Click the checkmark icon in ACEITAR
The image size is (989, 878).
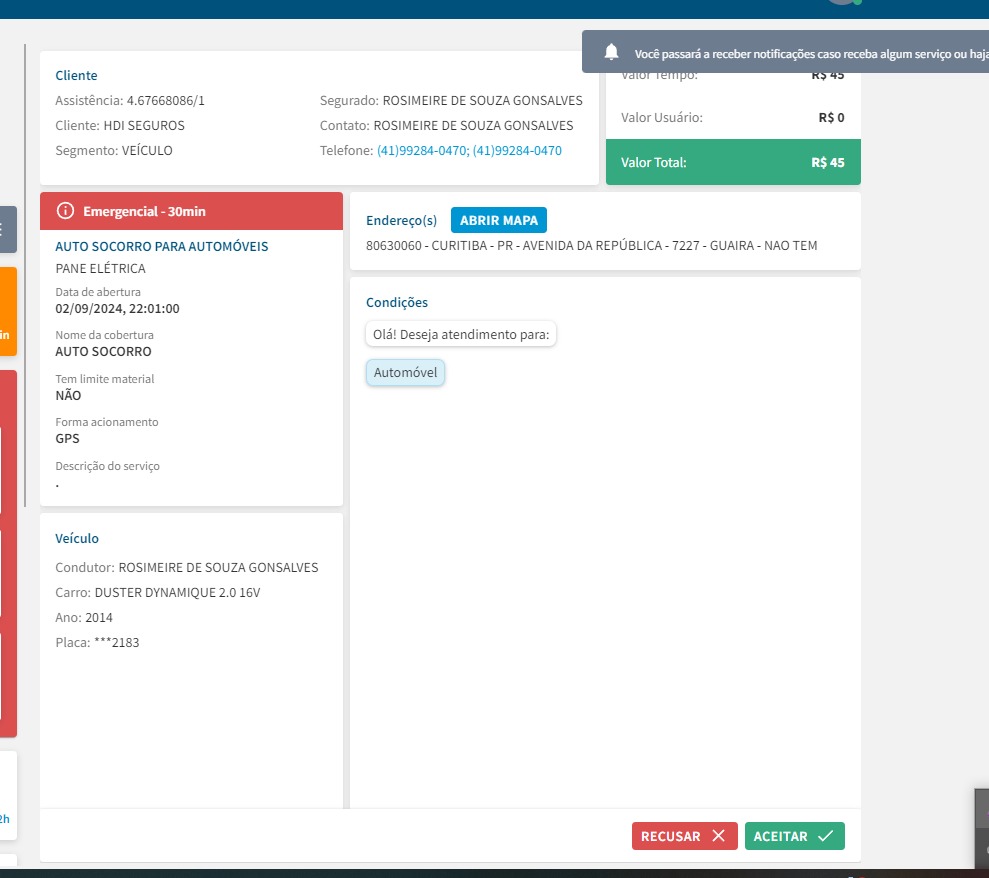826,836
